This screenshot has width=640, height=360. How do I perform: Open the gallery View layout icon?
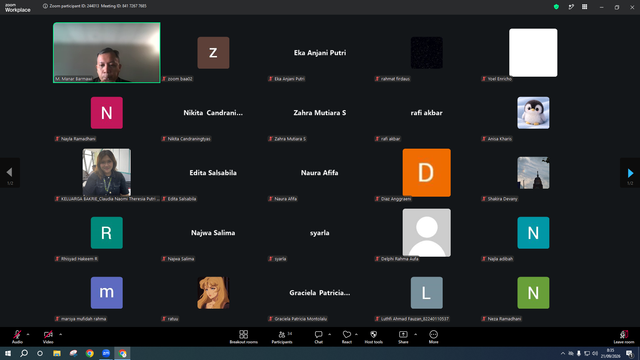click(584, 7)
